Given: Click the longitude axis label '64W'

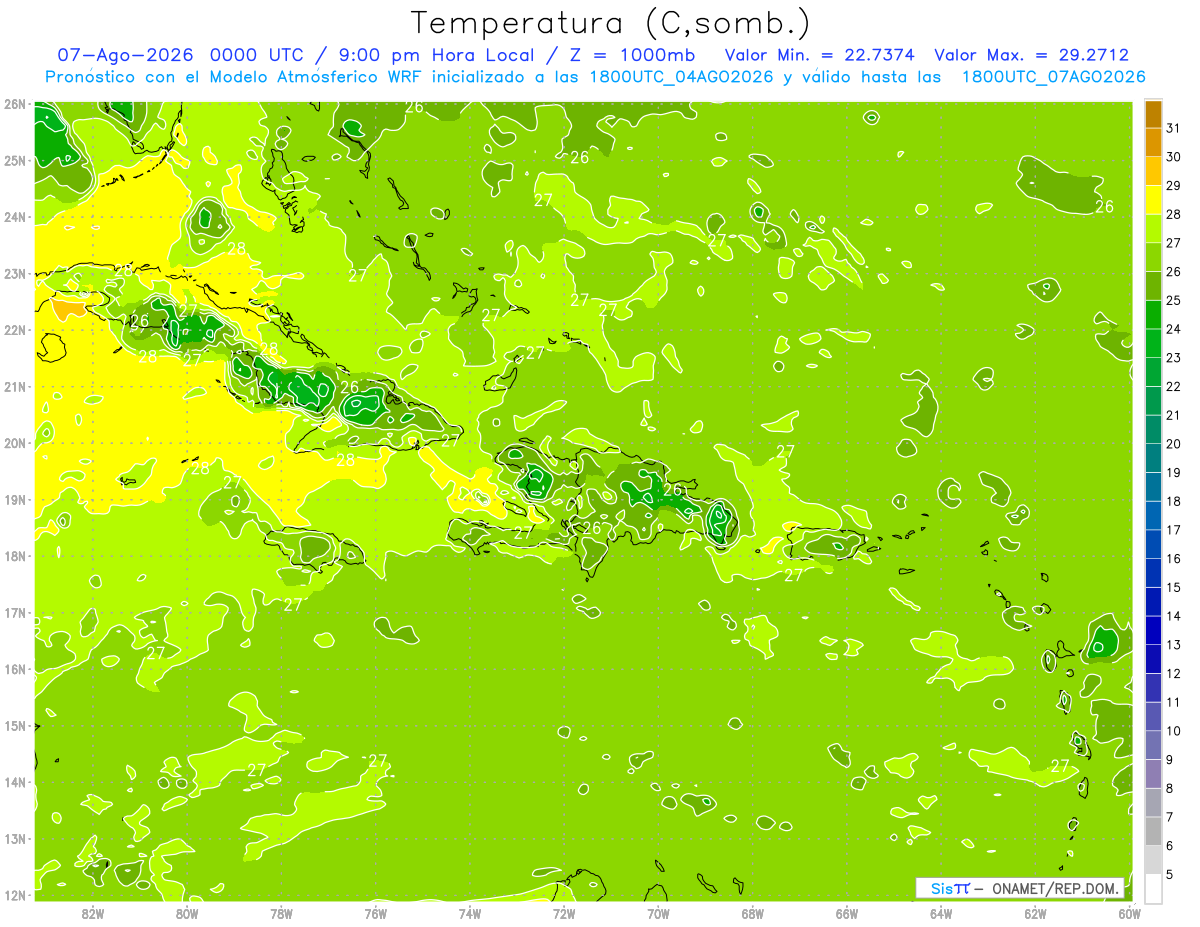Looking at the screenshot, I should [x=941, y=913].
